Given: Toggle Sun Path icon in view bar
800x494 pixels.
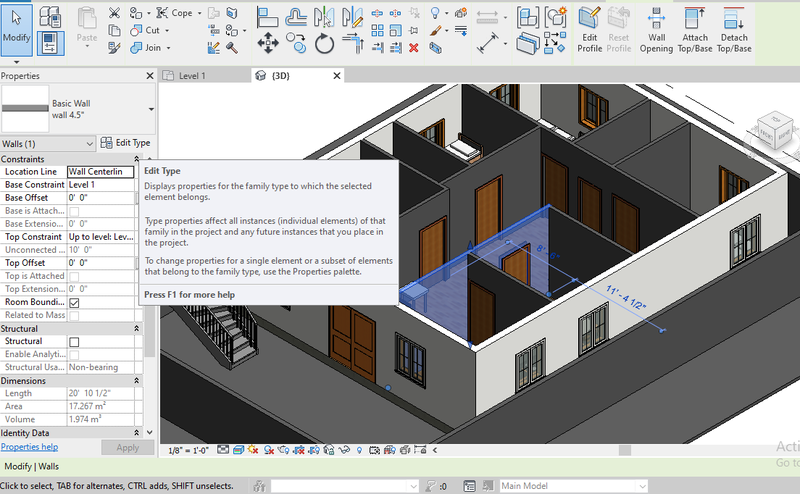Looking at the screenshot, I should coord(253,450).
